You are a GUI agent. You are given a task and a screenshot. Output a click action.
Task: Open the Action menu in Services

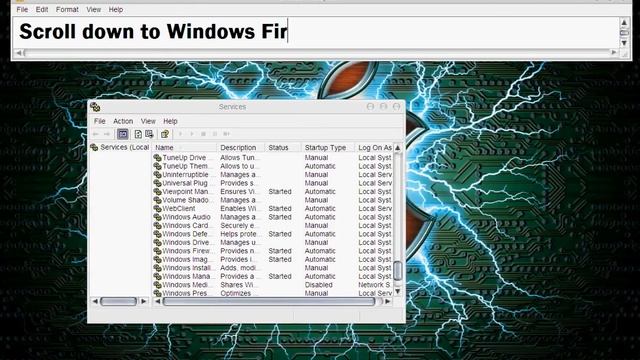[x=123, y=121]
